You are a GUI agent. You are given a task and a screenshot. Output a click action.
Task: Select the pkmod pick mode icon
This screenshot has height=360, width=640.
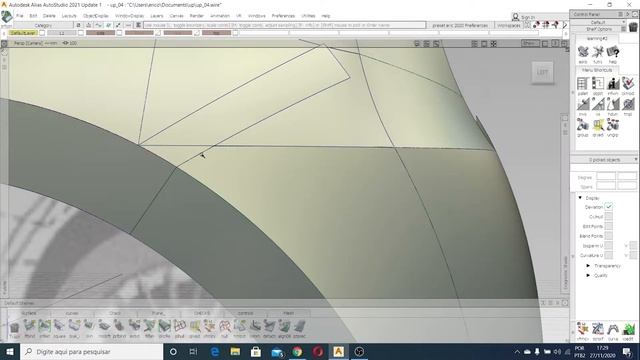[x=628, y=86]
